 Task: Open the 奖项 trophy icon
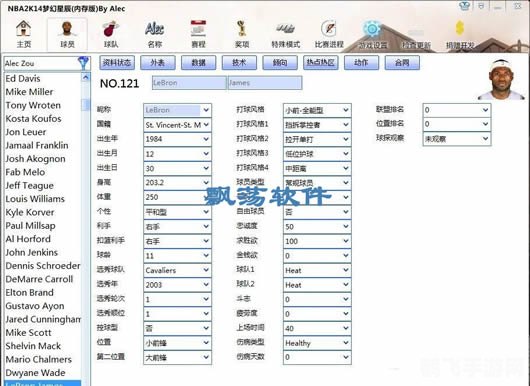(242, 34)
